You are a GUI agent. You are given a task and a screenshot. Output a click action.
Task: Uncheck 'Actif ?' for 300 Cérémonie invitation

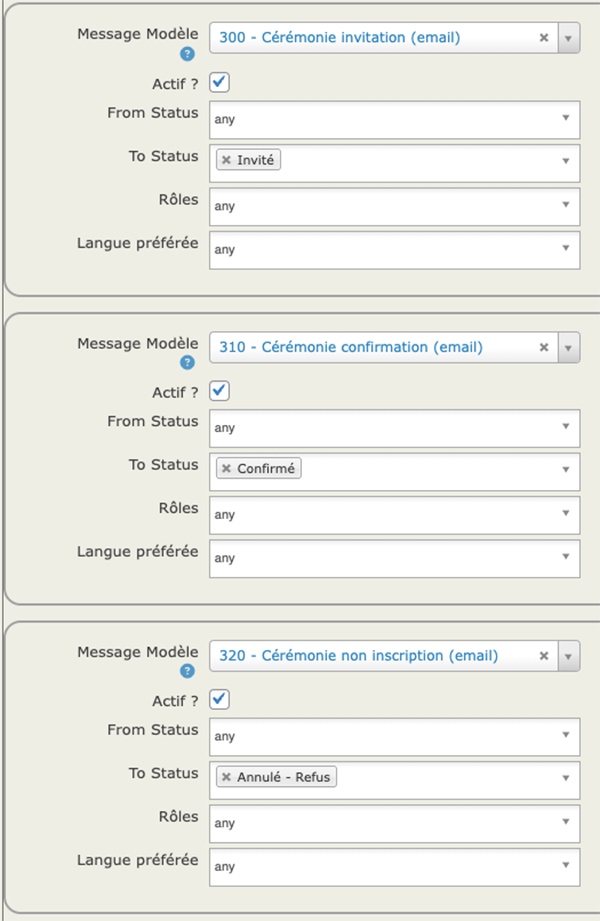220,82
